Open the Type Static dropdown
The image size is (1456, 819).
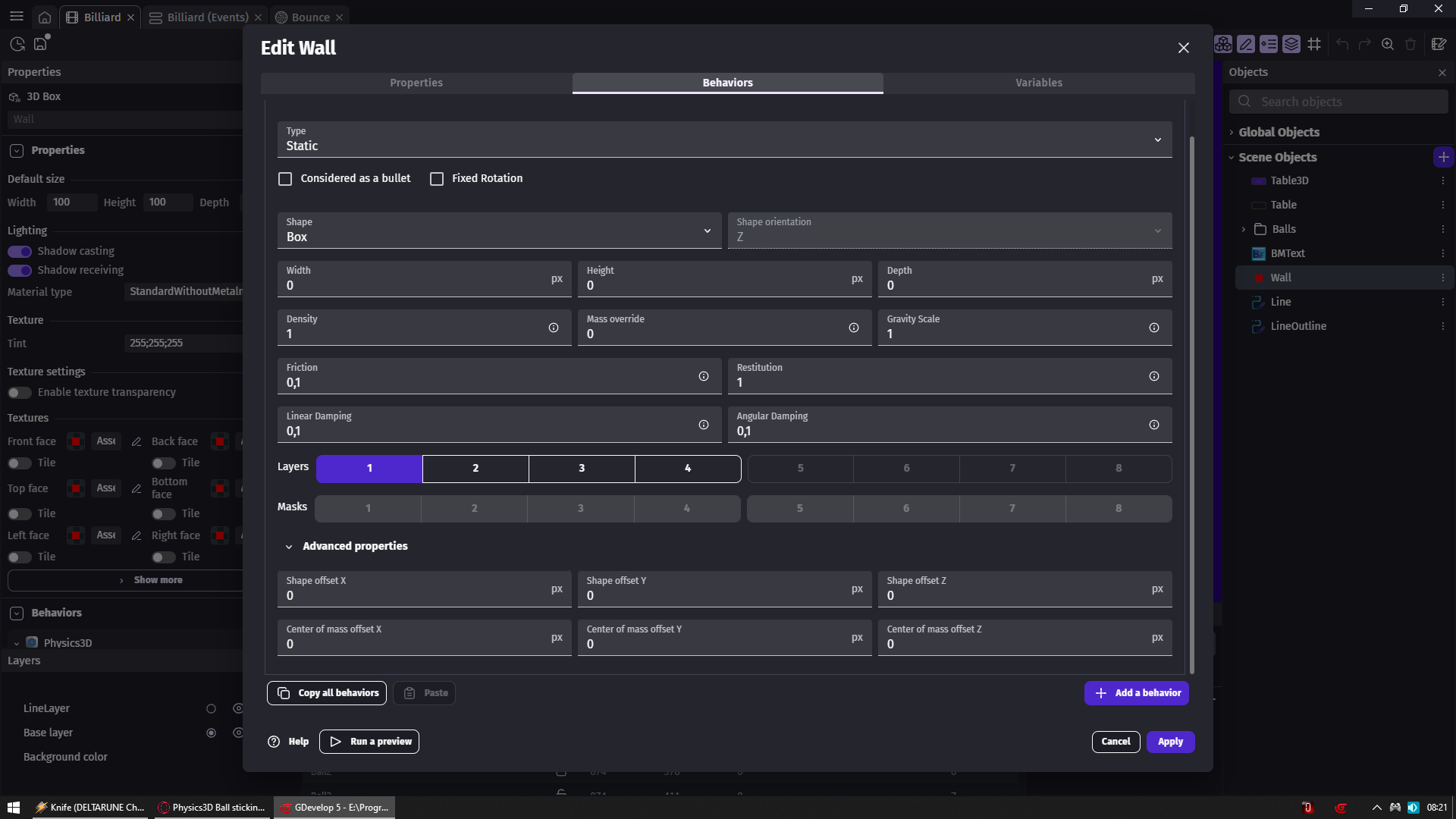[x=724, y=140]
